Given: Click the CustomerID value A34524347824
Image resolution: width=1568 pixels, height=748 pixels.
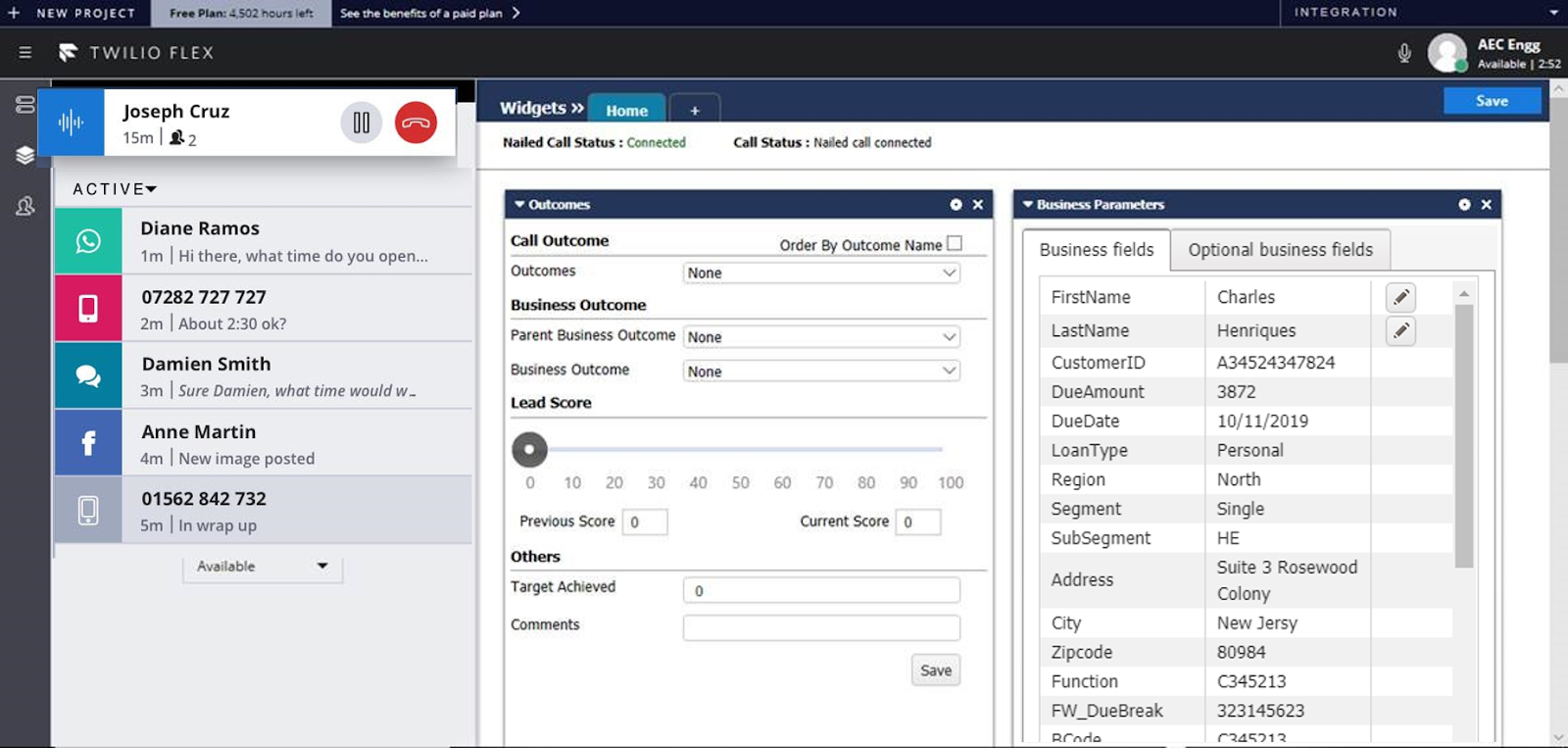Looking at the screenshot, I should point(1276,363).
